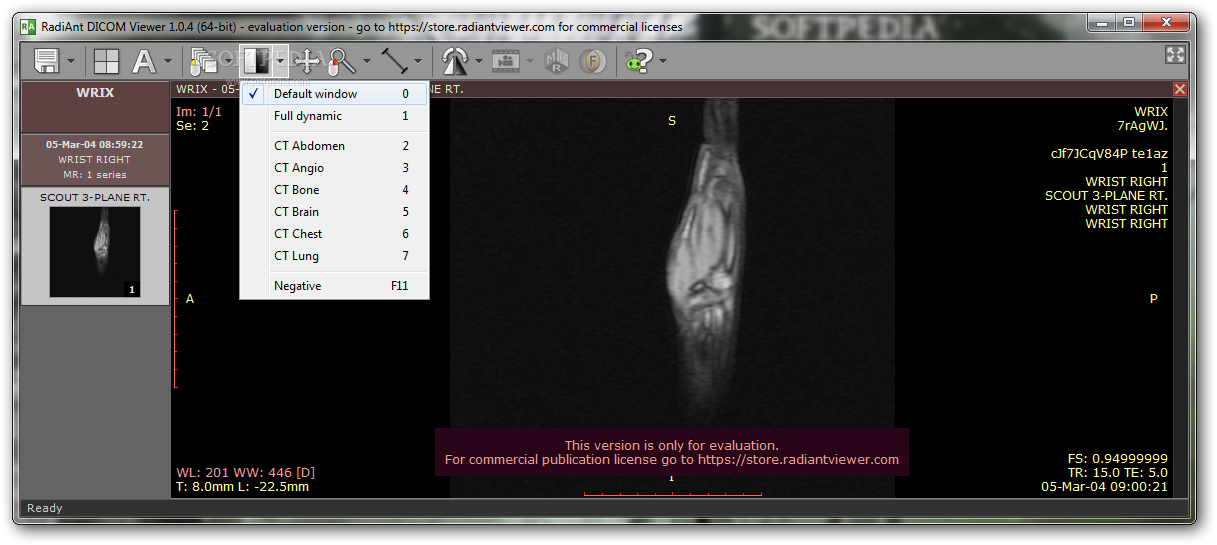The width and height of the screenshot is (1217, 545).
Task: Select the Pan move tool icon
Action: point(307,61)
